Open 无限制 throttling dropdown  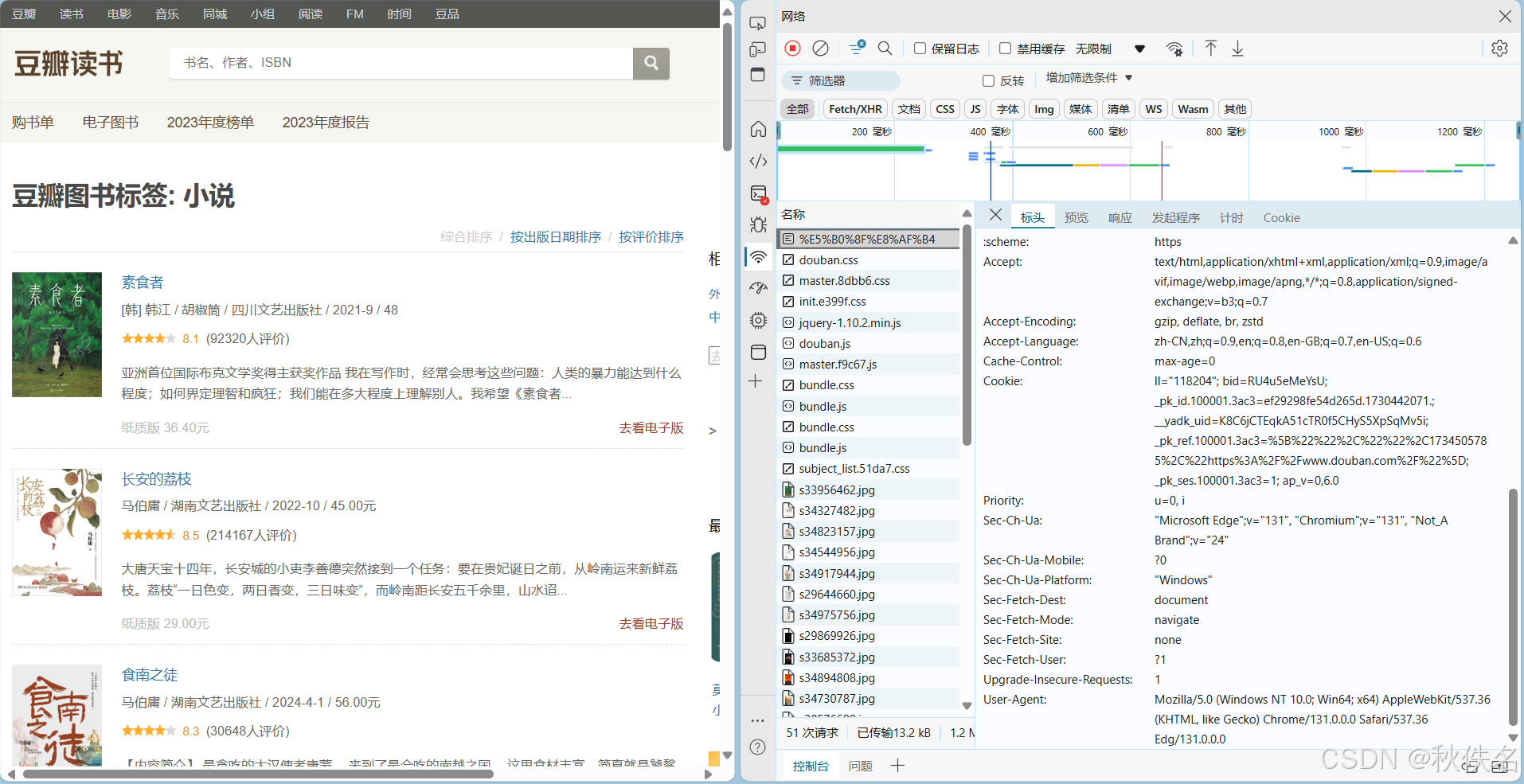(1110, 49)
